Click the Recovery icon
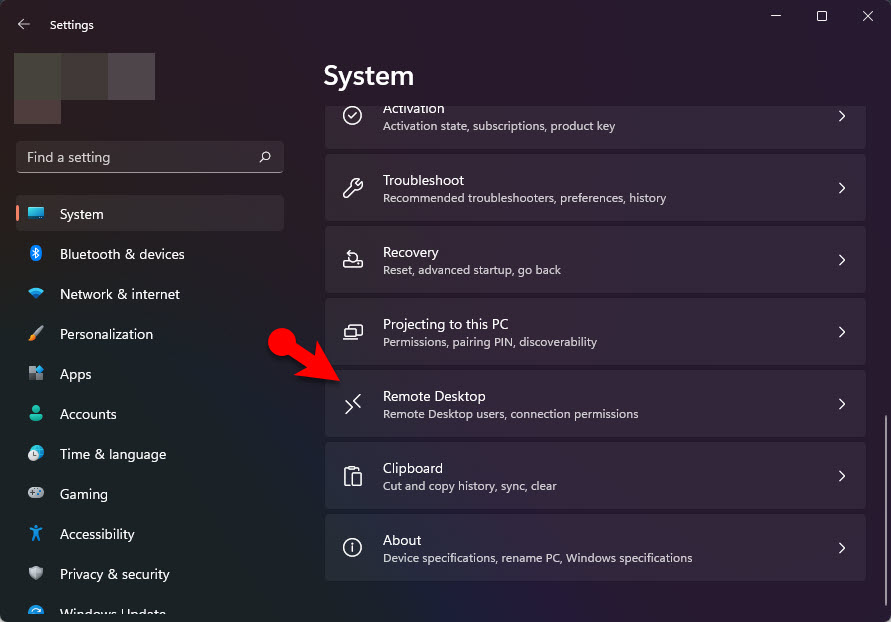 tap(352, 260)
